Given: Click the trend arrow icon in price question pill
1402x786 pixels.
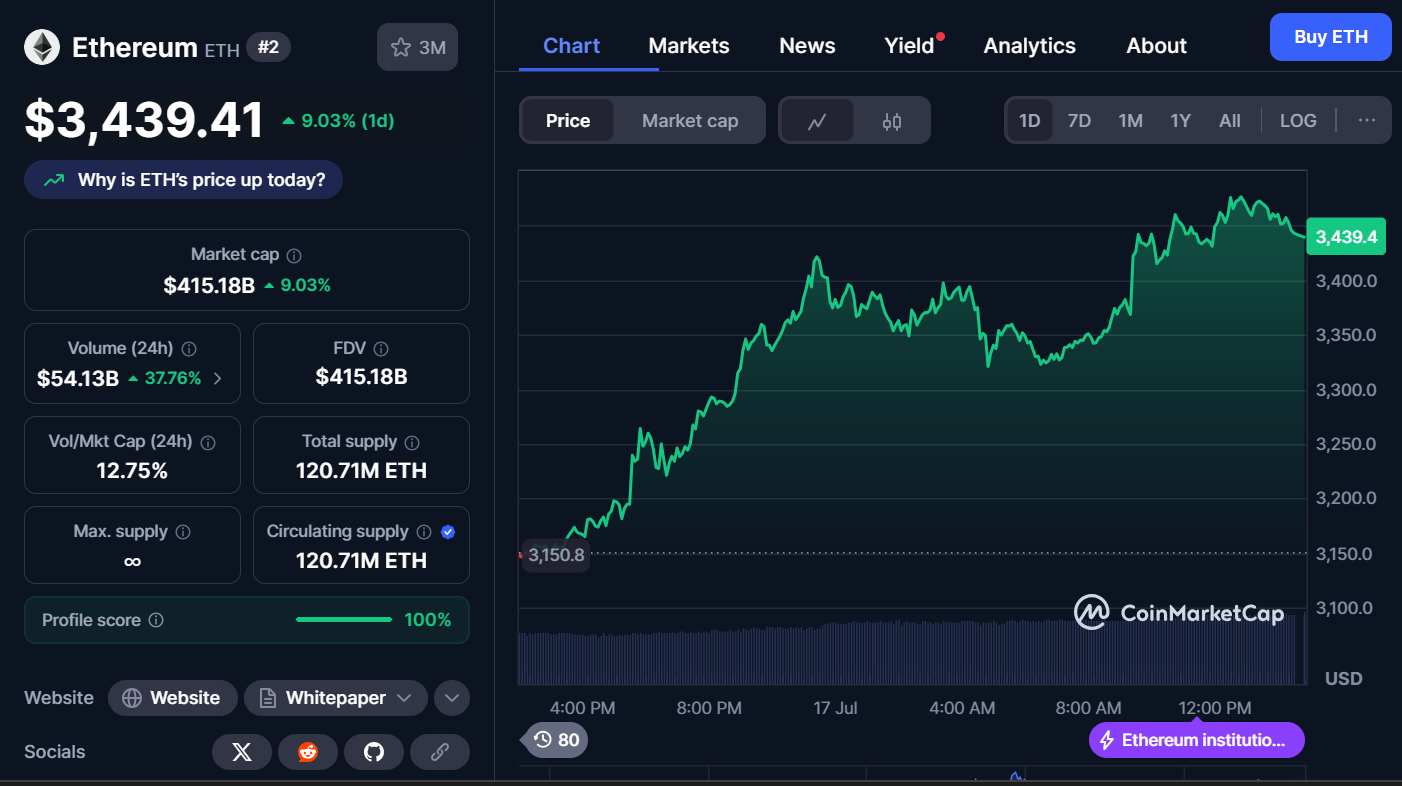Looking at the screenshot, I should tap(54, 181).
